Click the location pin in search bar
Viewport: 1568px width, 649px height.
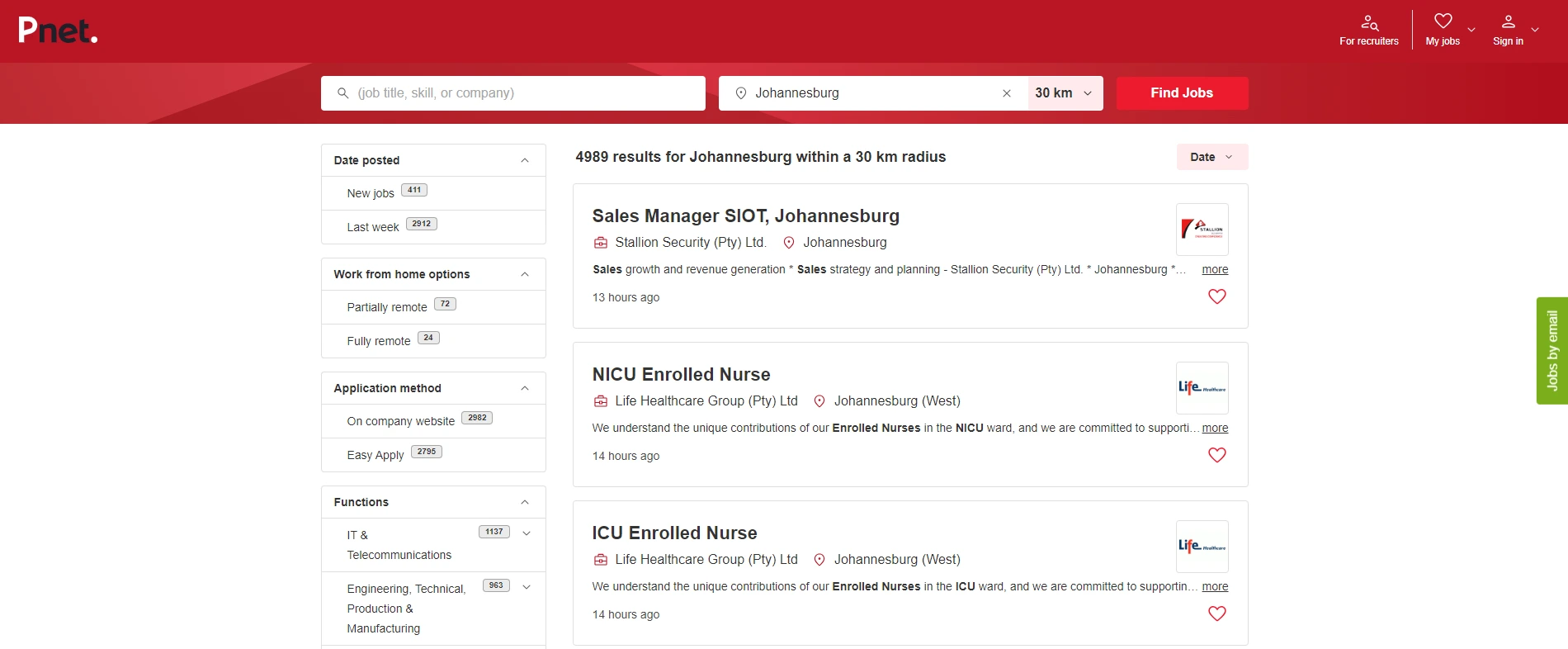[741, 93]
